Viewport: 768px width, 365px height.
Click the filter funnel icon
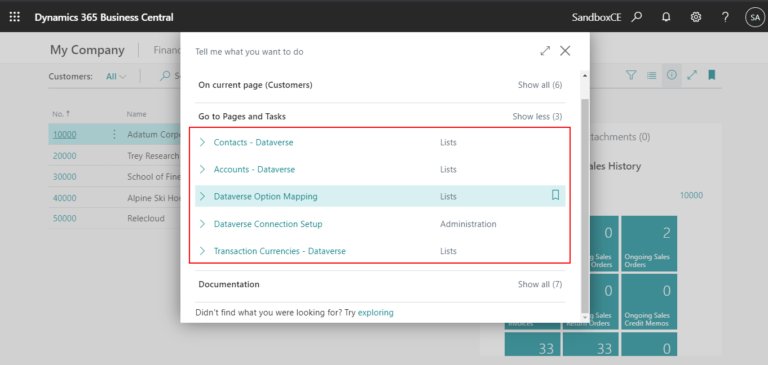click(x=632, y=75)
